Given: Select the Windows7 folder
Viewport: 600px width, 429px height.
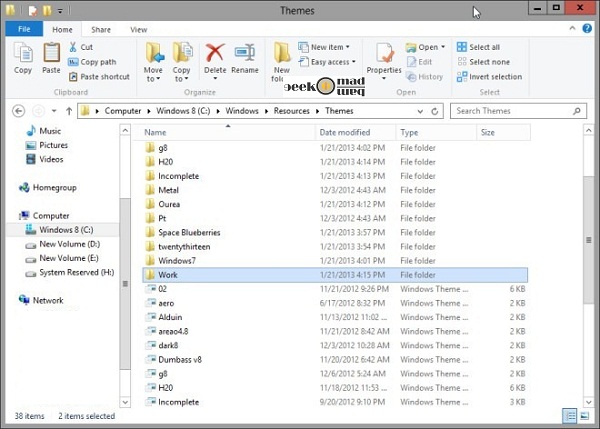Looking at the screenshot, I should (335, 261).
